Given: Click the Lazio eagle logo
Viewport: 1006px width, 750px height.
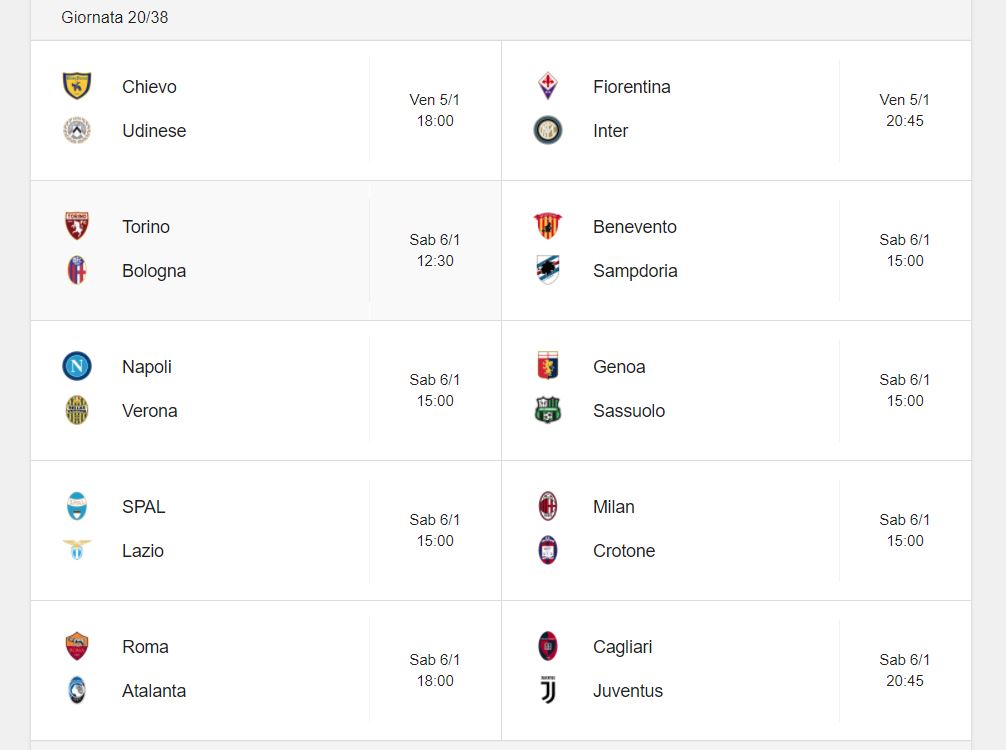Looking at the screenshot, I should (77, 550).
